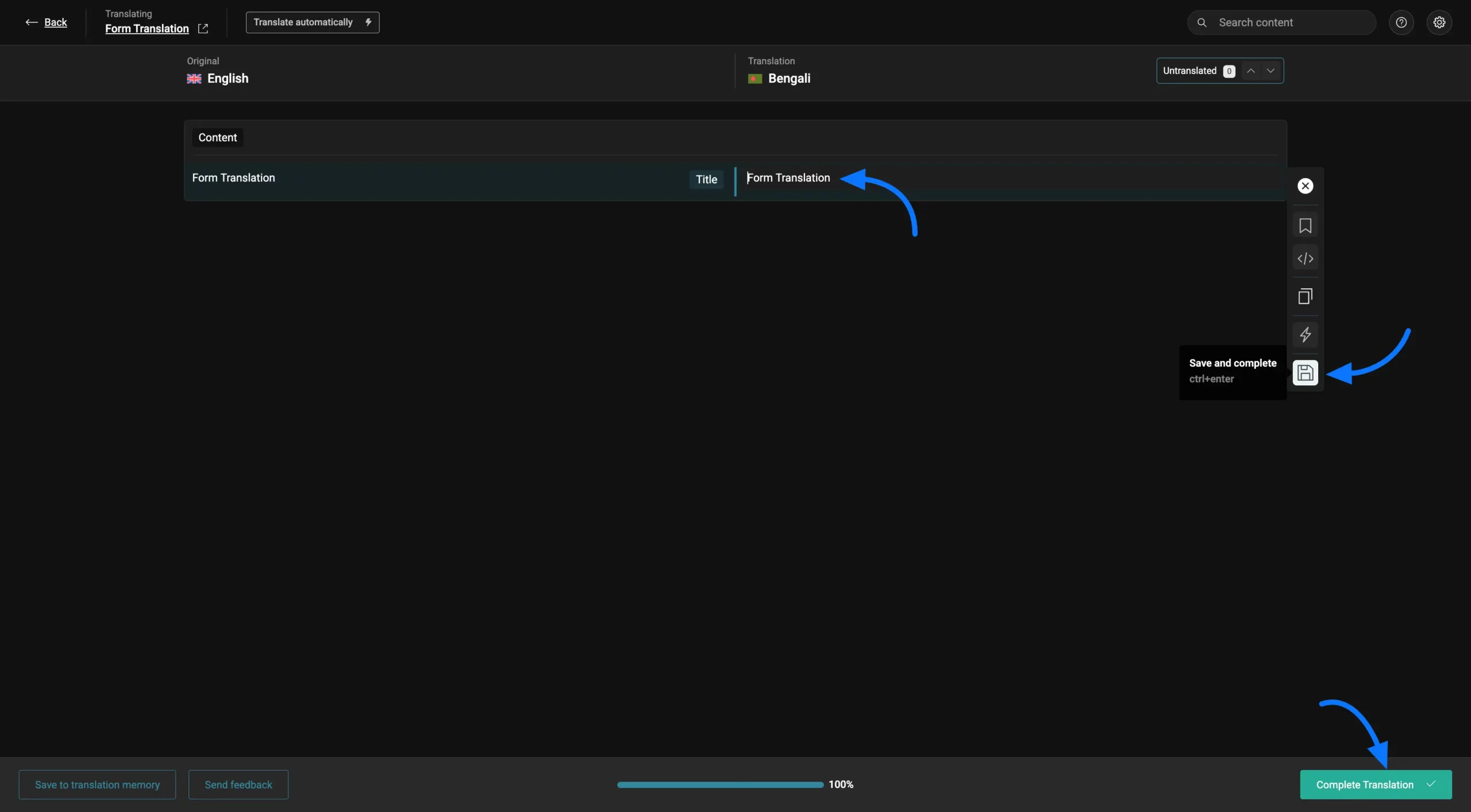1471x812 pixels.
Task: Open Form Translation external link icon
Action: (203, 29)
